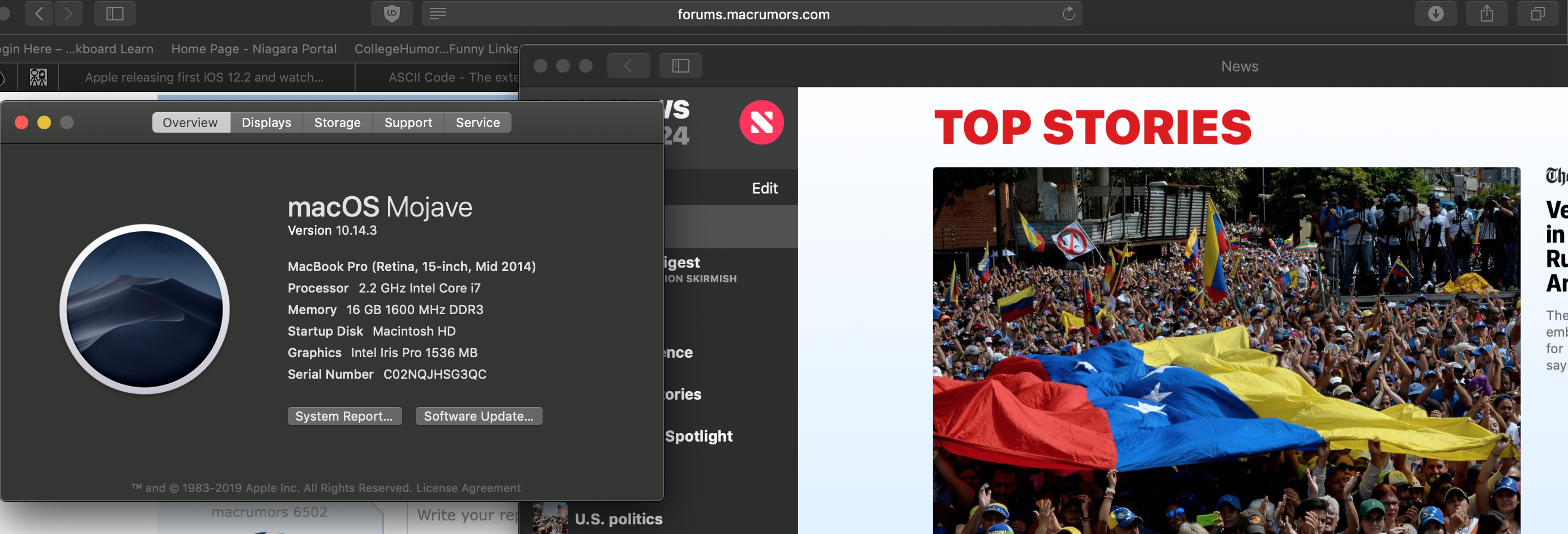Click macOS Mojave desert logo image
1568x534 pixels.
tap(144, 309)
